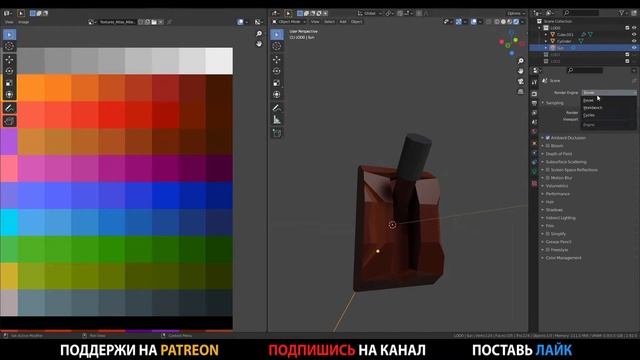Open the View Layer properties tab icon
Image resolution: width=640 pixels, height=360 pixels.
pyautogui.click(x=534, y=113)
